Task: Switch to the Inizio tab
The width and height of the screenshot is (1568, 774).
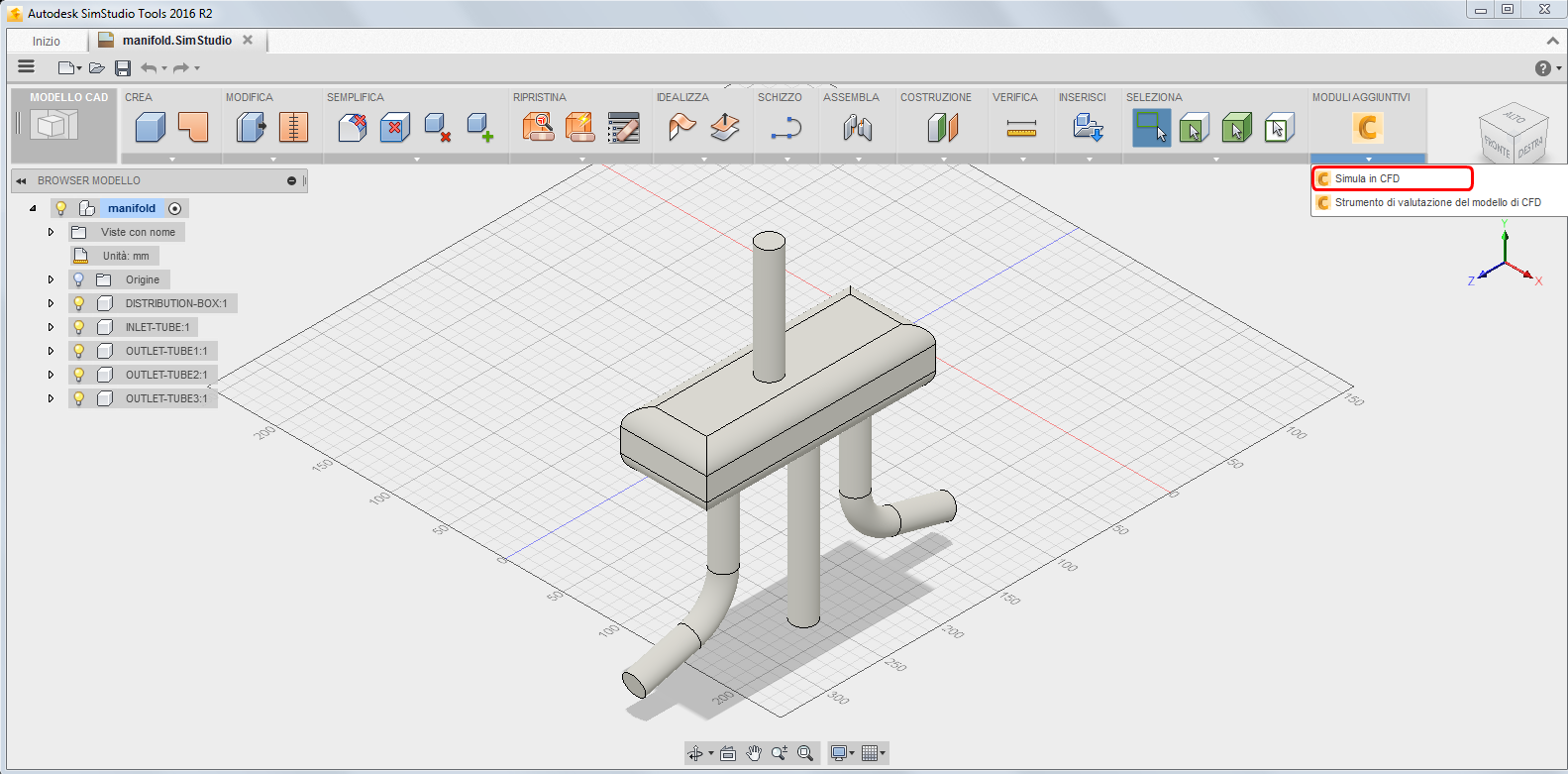Action: coord(47,41)
